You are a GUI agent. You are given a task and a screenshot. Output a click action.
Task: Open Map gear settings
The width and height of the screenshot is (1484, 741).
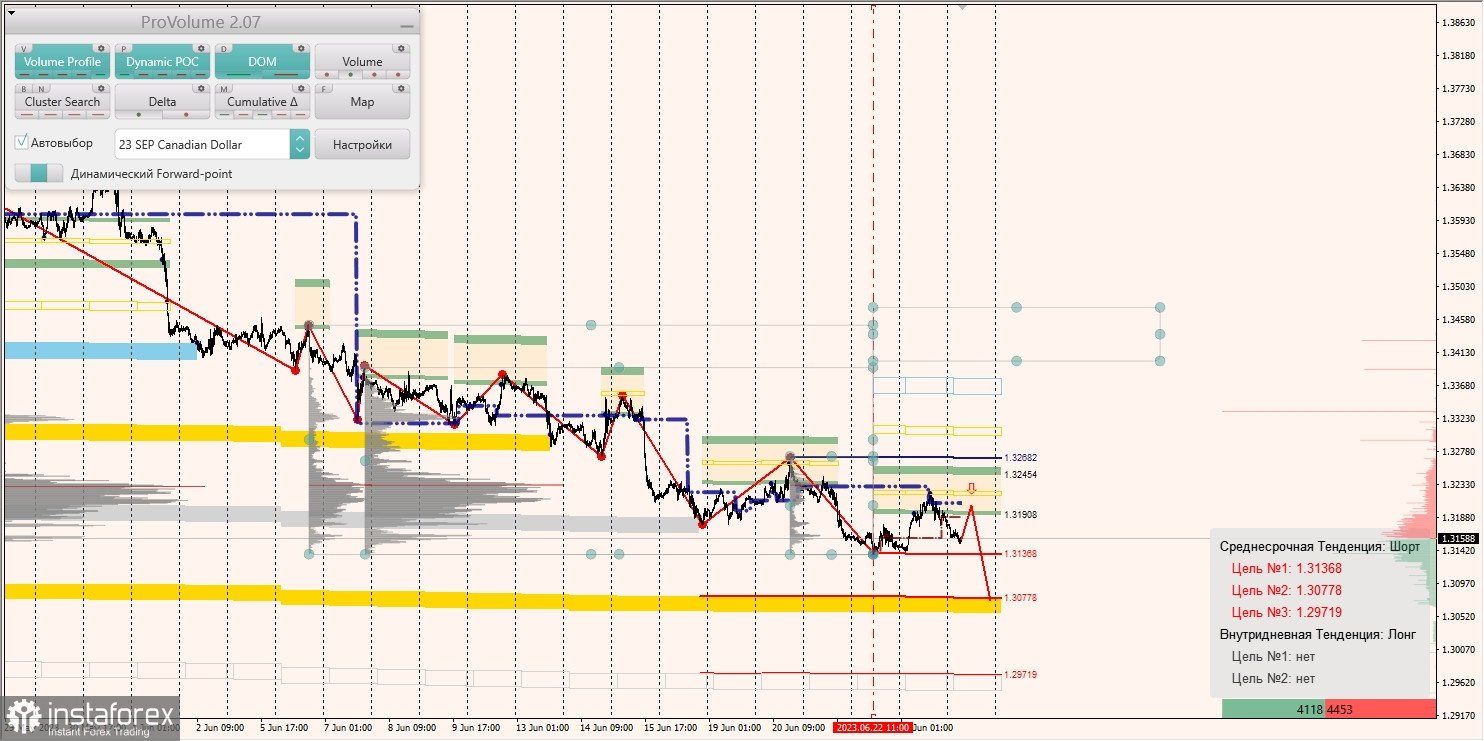point(400,88)
